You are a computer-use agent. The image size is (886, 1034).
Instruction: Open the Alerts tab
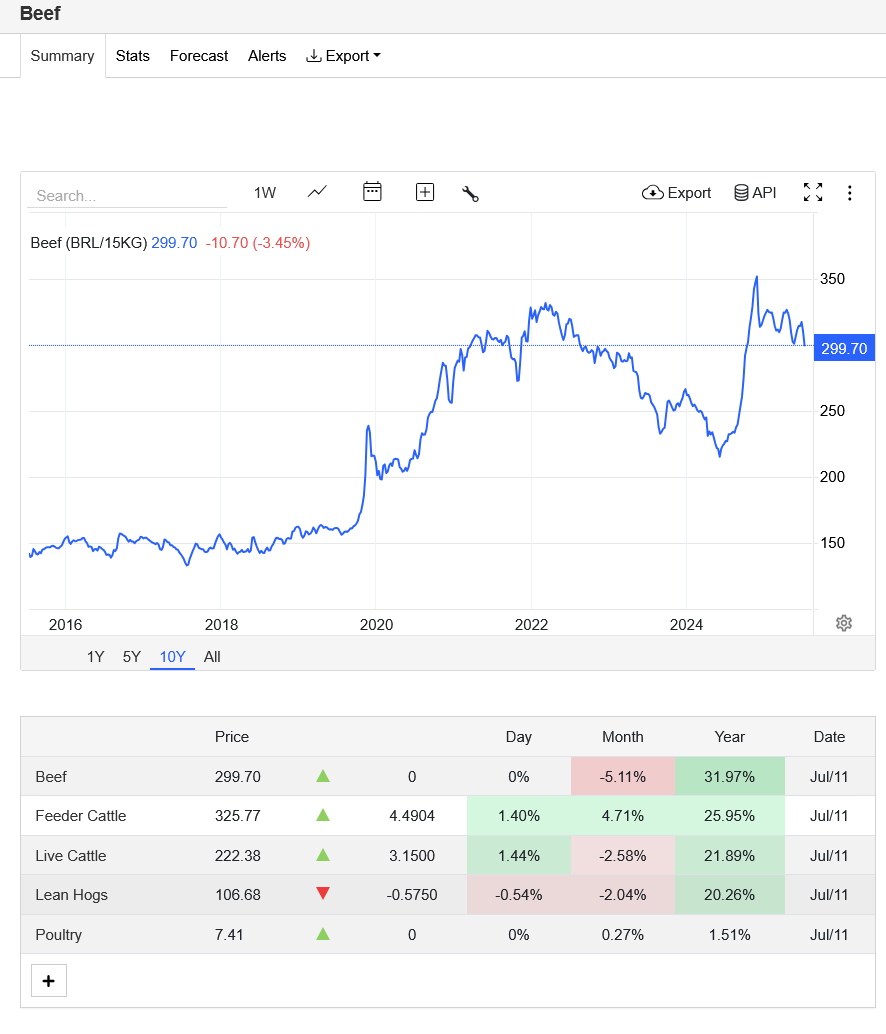coord(267,56)
